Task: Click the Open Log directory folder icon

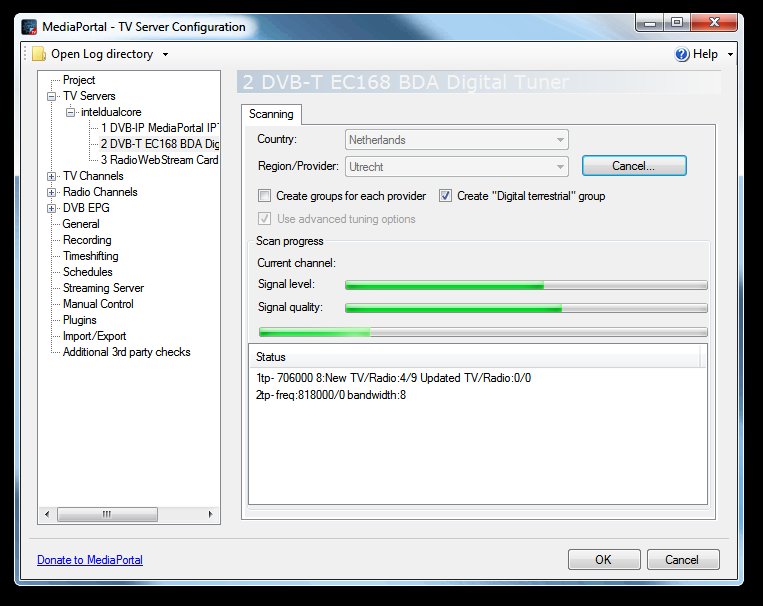Action: (x=39, y=54)
